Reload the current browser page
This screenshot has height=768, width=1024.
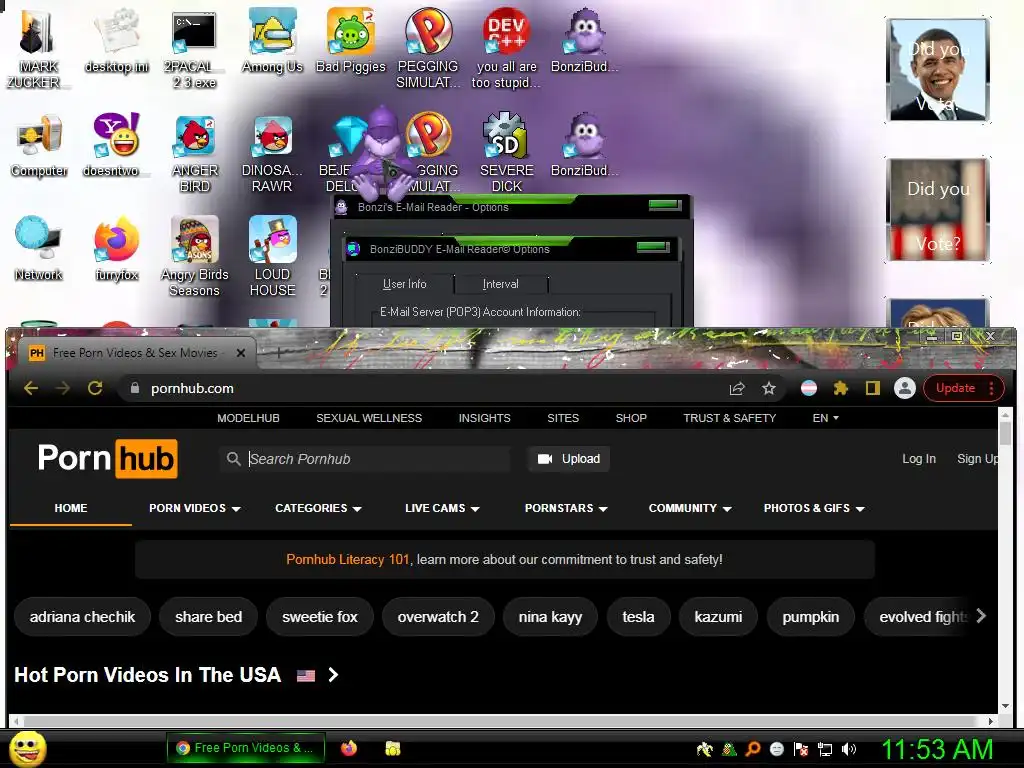click(x=95, y=389)
